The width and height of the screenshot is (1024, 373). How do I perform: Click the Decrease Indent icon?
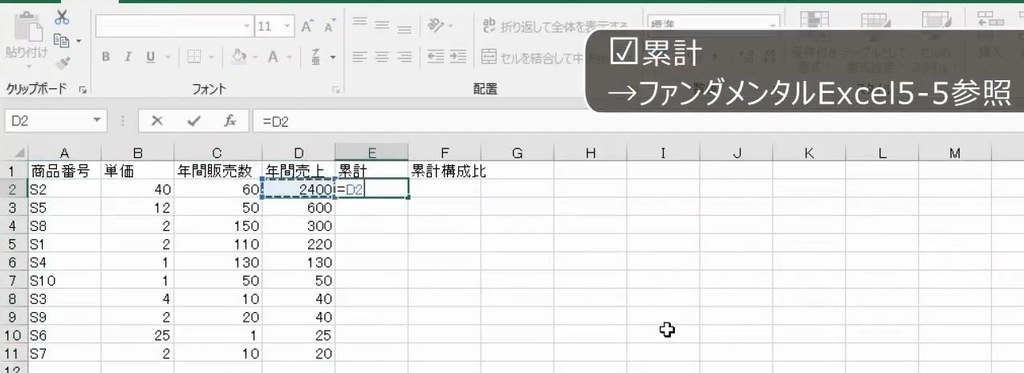(x=436, y=57)
